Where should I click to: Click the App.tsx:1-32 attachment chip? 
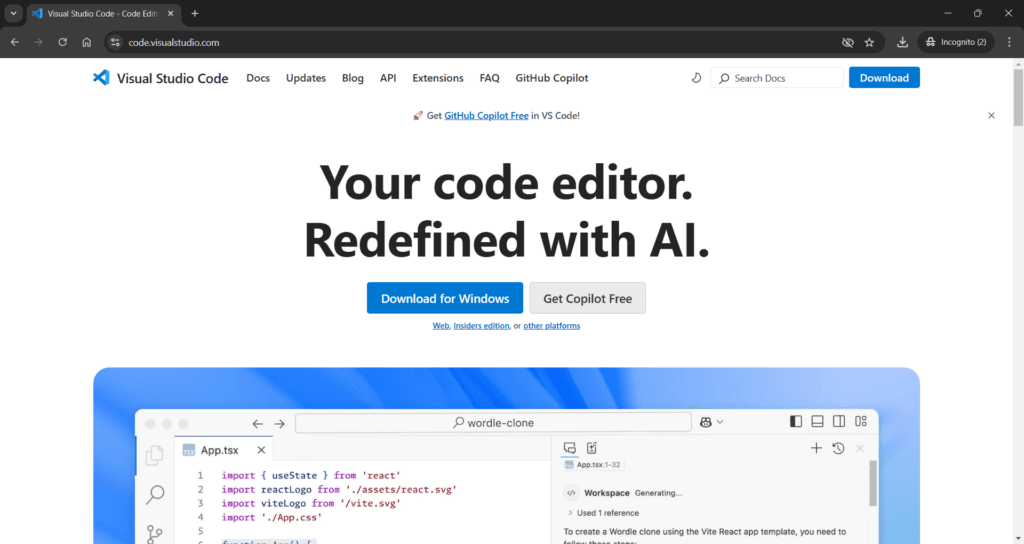tap(592, 465)
